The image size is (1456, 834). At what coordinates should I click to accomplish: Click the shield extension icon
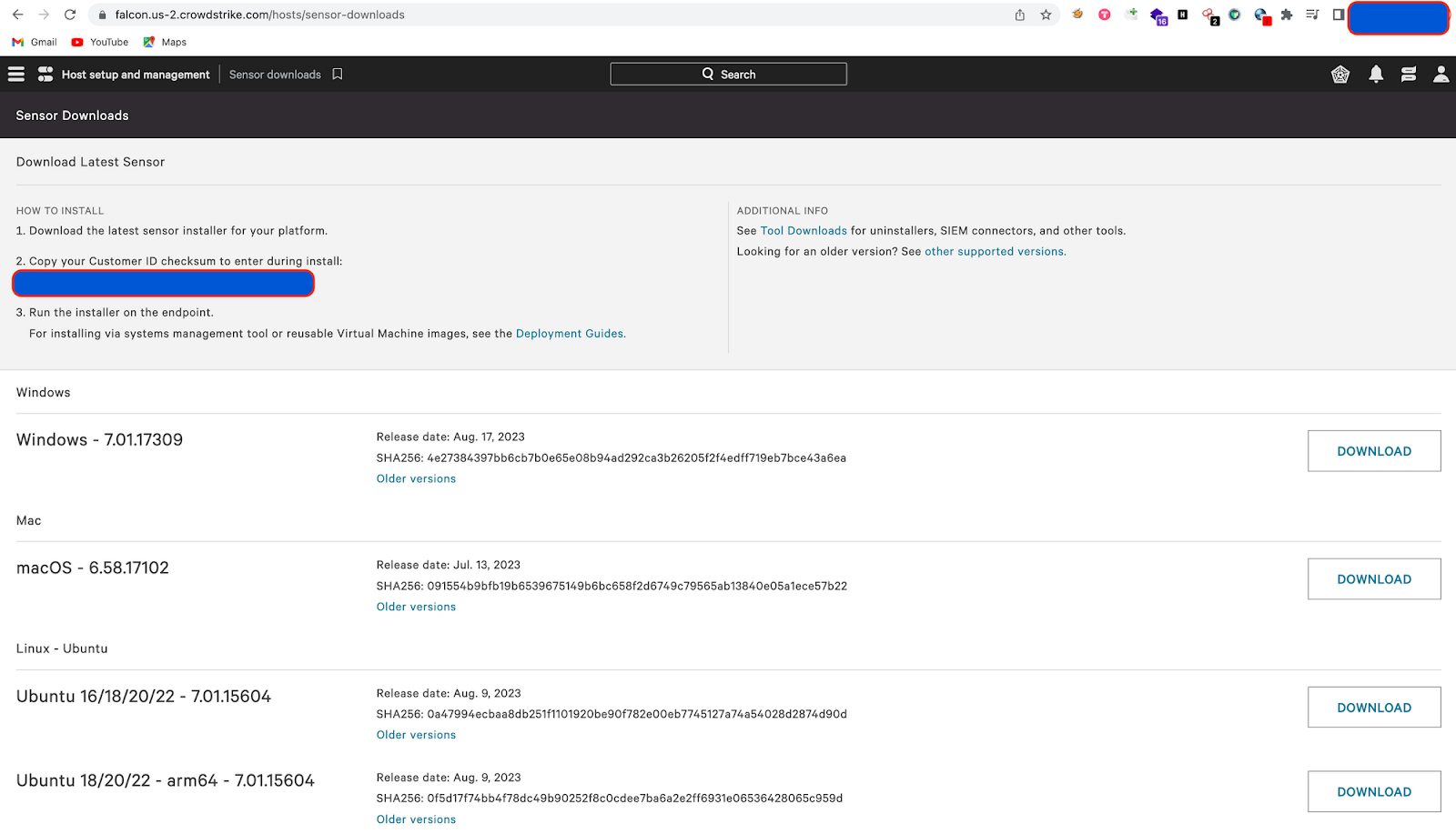1234,15
